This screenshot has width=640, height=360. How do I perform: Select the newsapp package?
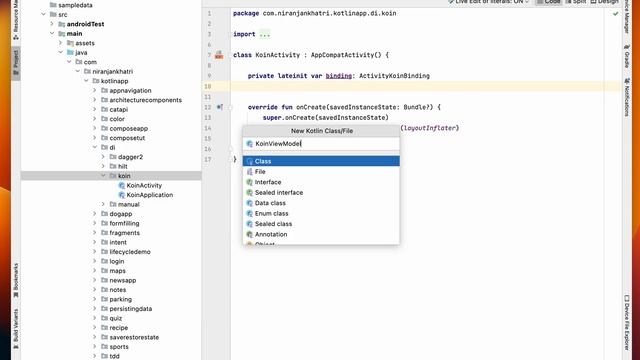pyautogui.click(x=122, y=280)
